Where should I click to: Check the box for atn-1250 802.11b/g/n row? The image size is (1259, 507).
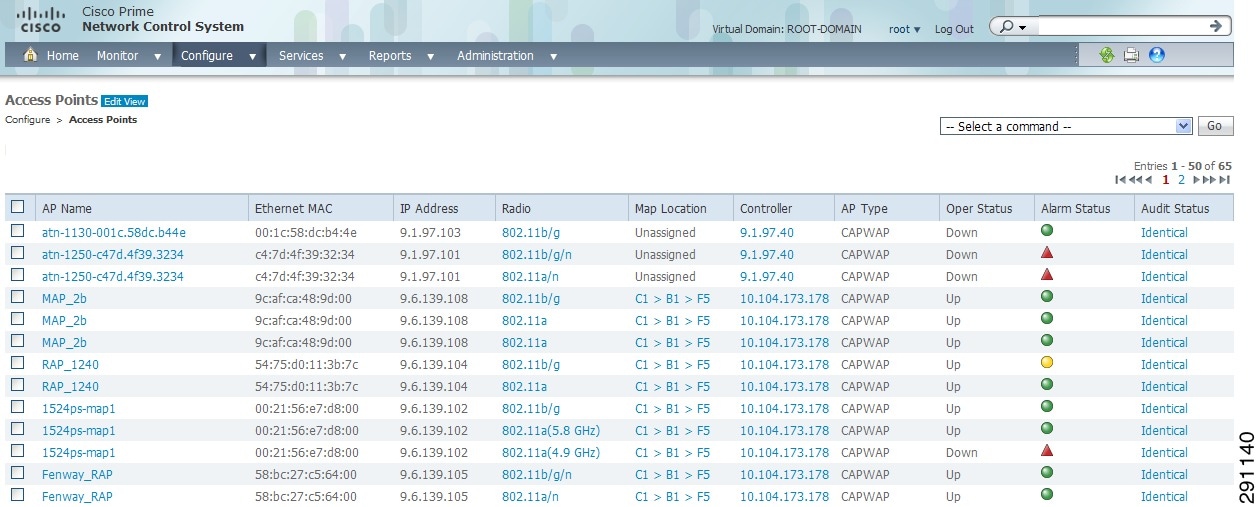17,253
